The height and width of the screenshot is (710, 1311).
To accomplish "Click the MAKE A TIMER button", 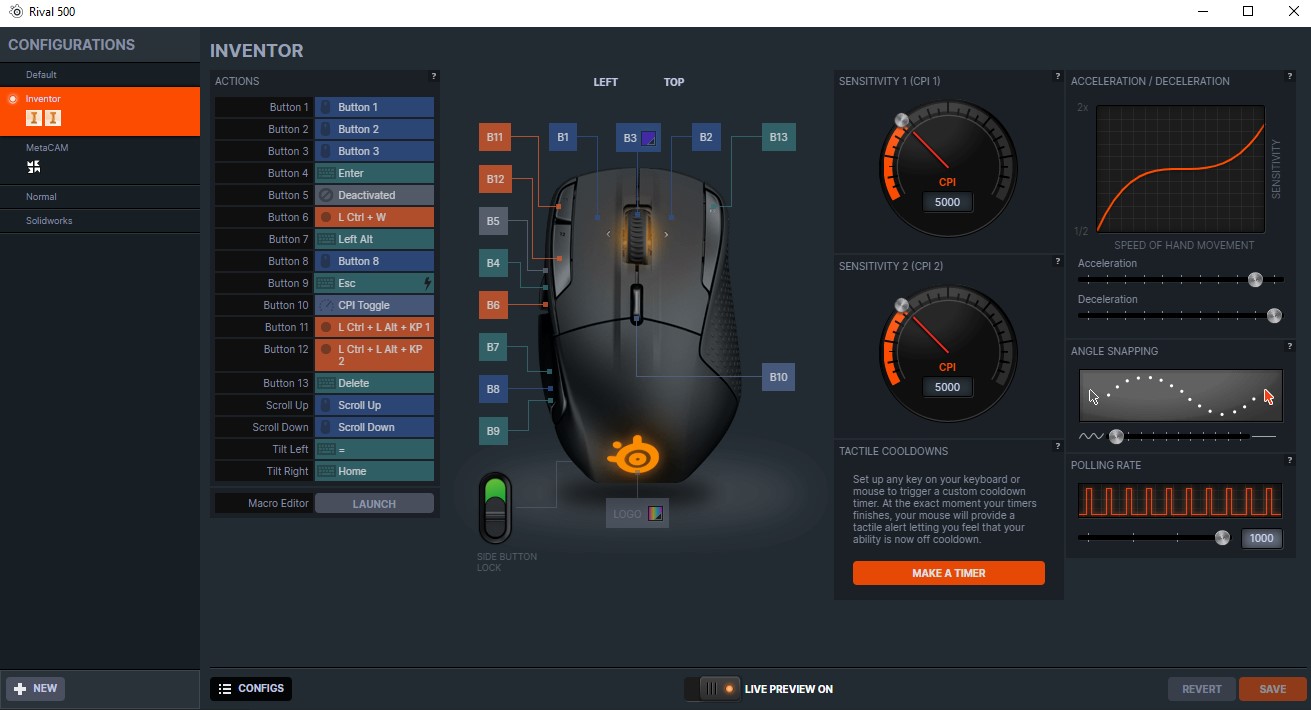I will pos(948,573).
